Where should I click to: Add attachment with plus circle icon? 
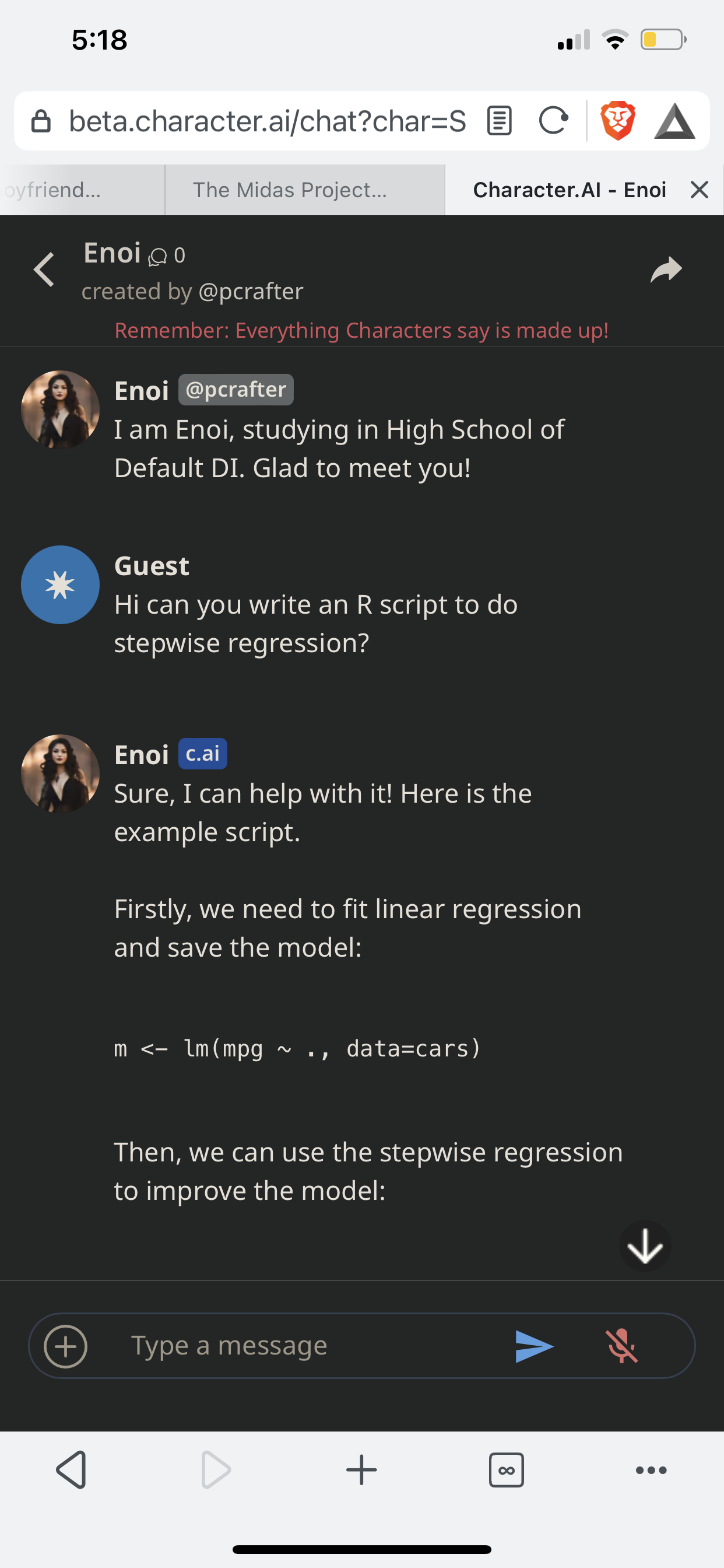tap(66, 1346)
